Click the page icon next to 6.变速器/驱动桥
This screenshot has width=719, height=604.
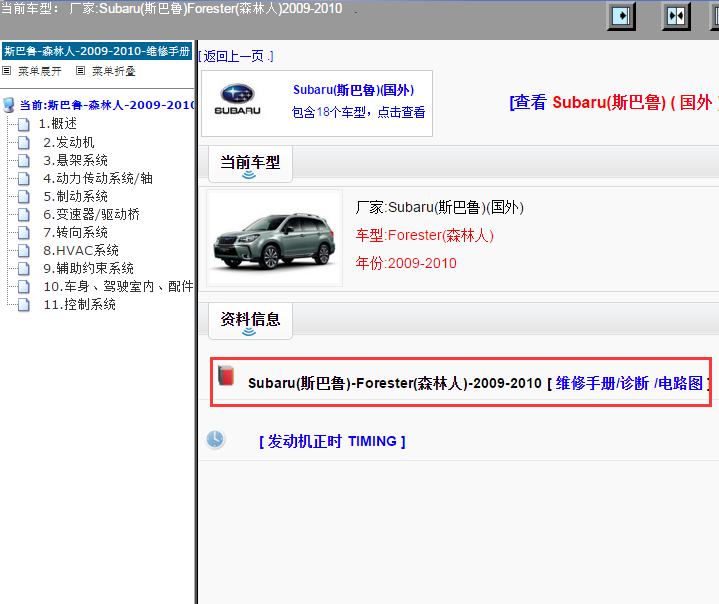click(x=24, y=215)
